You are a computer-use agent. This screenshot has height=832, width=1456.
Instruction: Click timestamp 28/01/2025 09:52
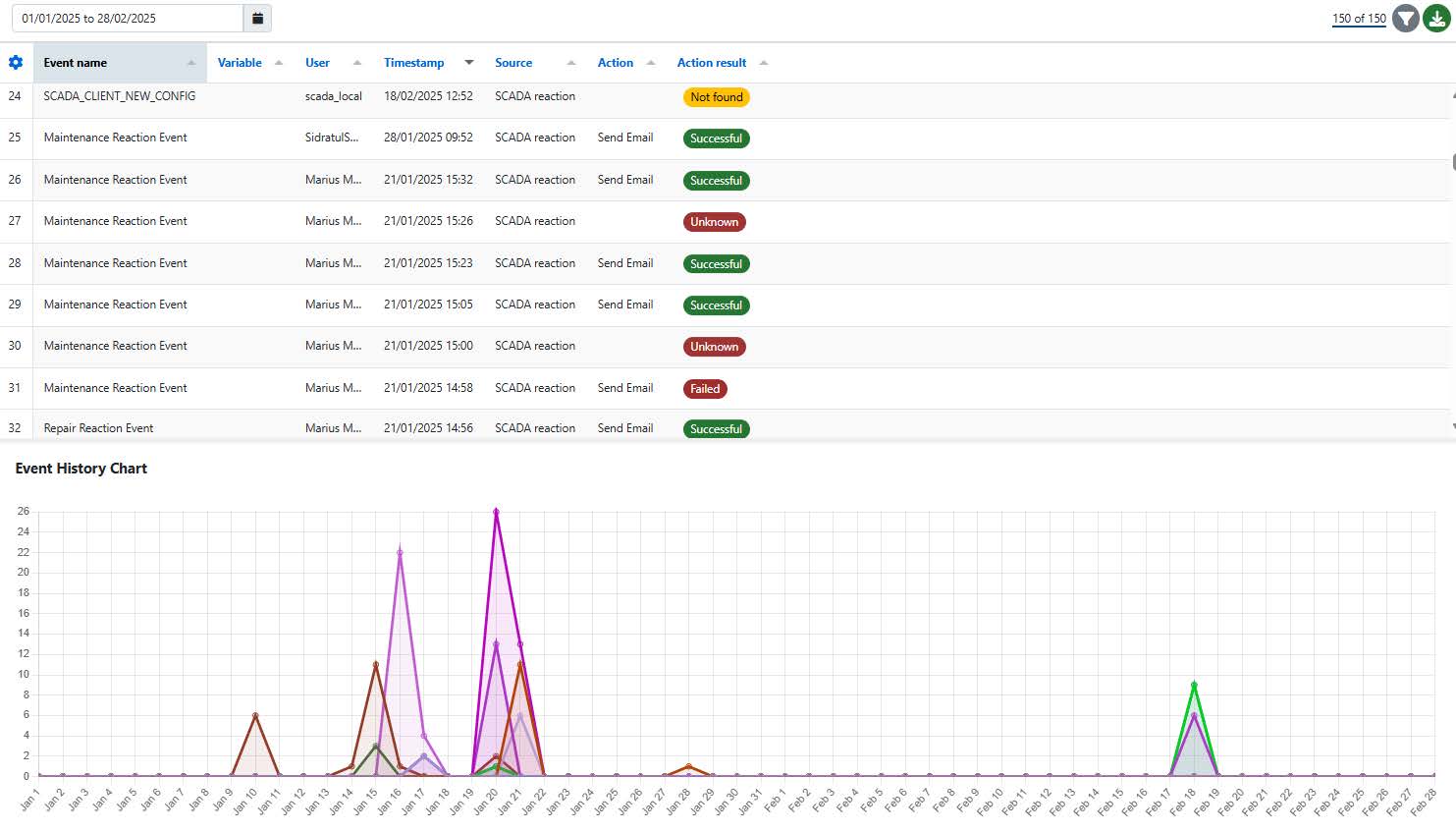pyautogui.click(x=428, y=138)
